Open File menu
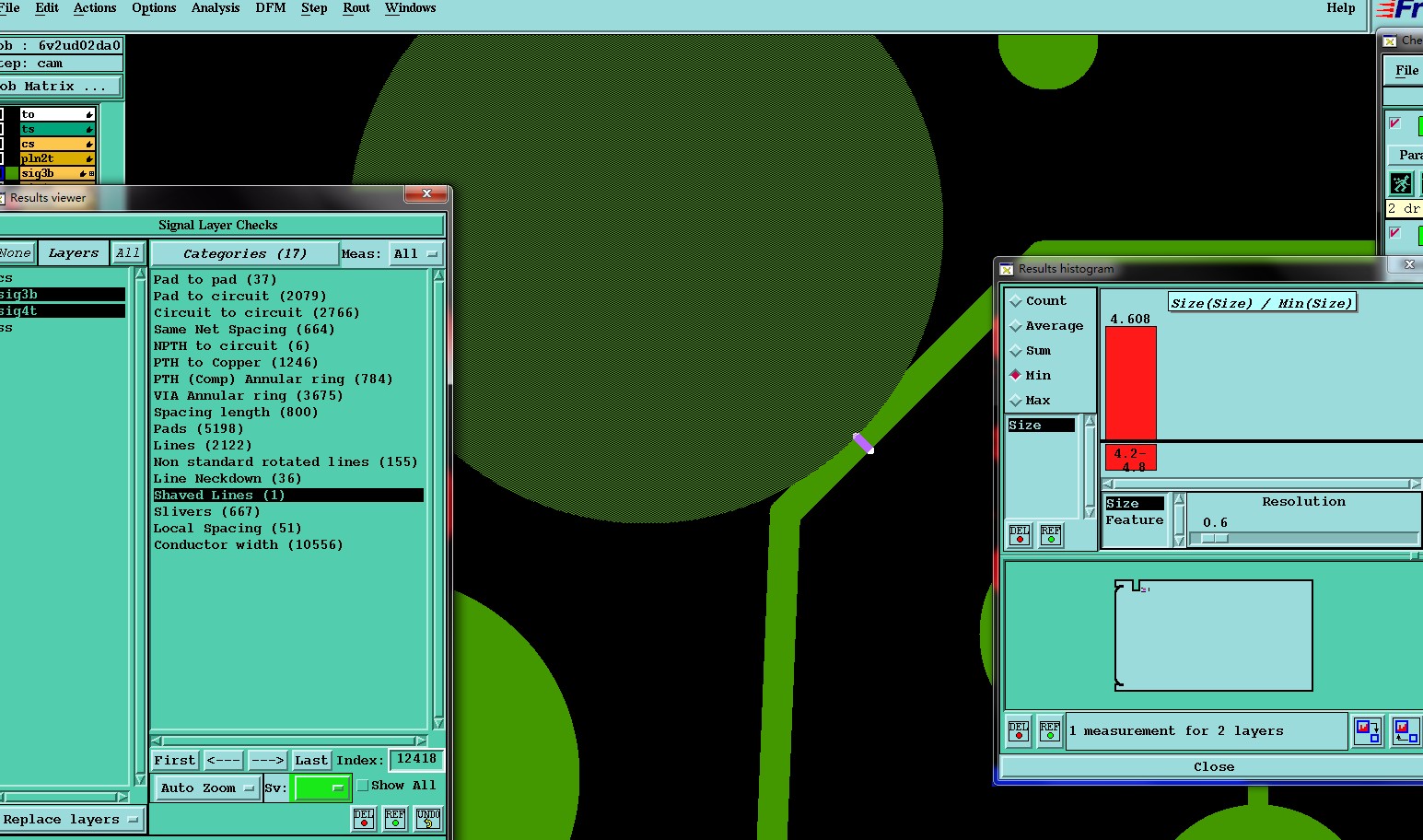This screenshot has width=1423, height=840. coord(10,8)
